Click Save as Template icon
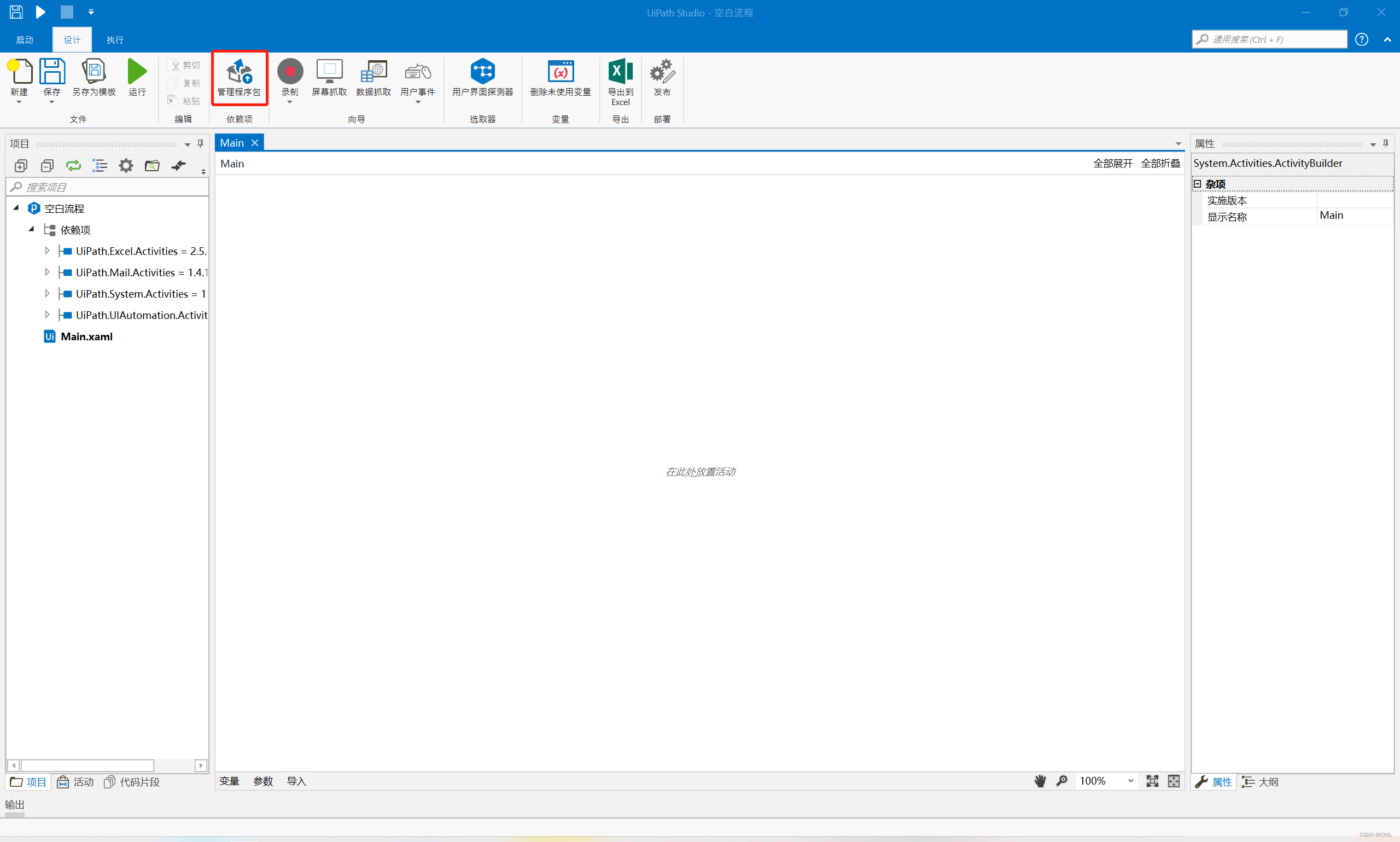 tap(94, 72)
